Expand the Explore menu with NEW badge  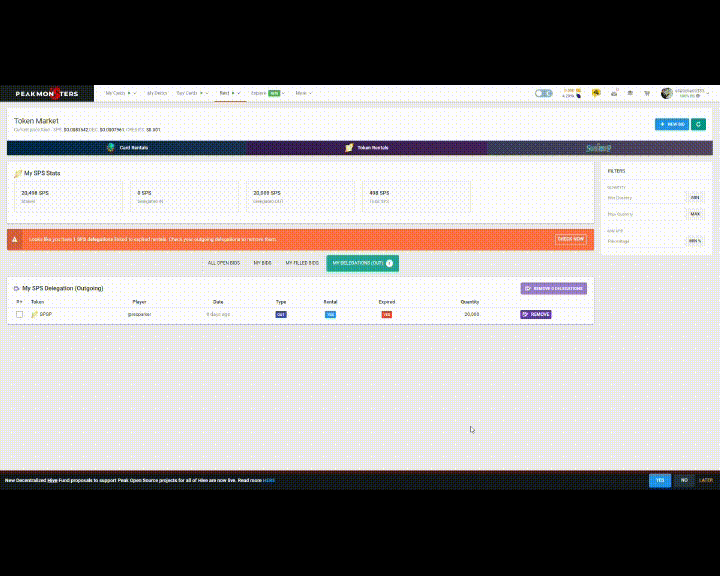click(x=268, y=93)
